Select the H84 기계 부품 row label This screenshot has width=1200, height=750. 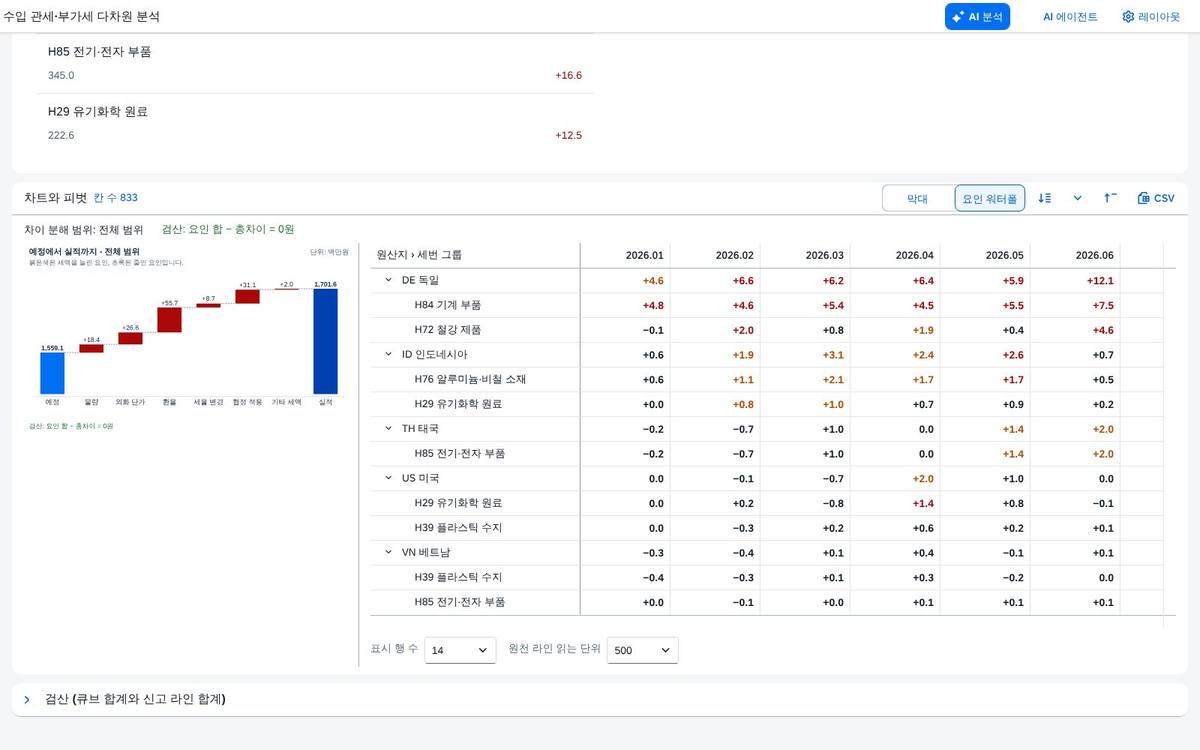447,305
